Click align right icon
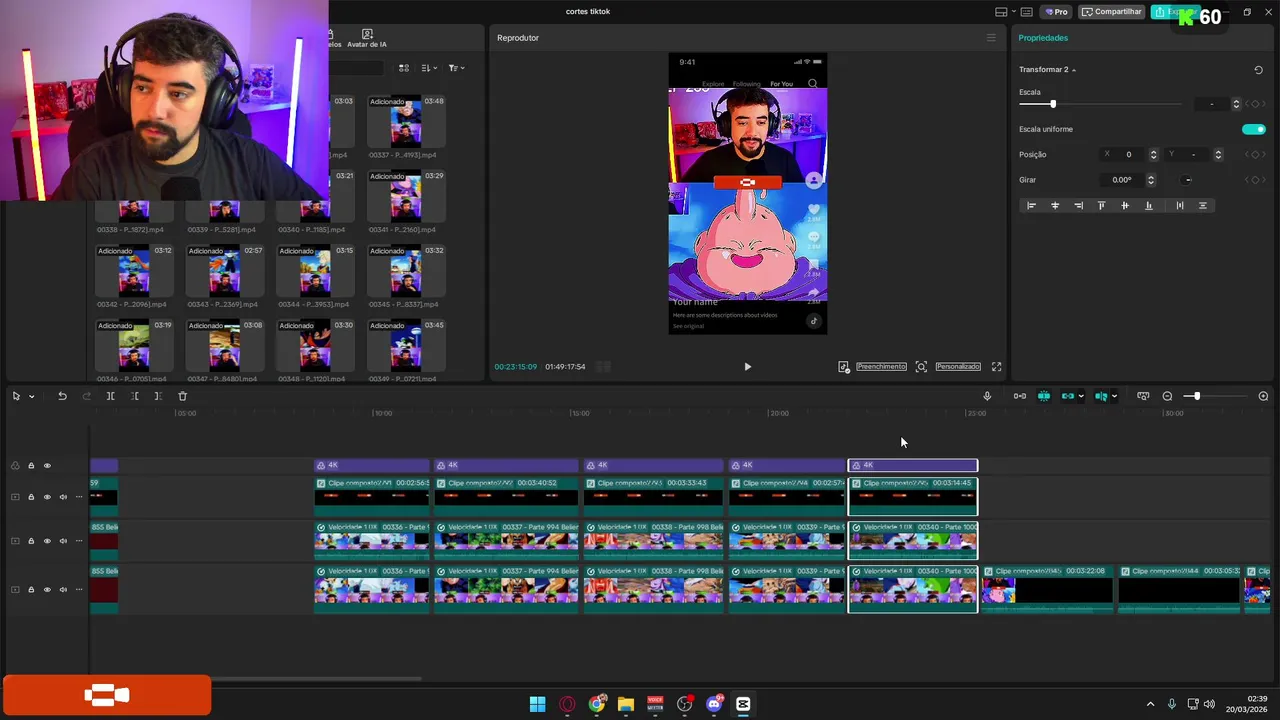This screenshot has width=1280, height=720. pos(1078,206)
